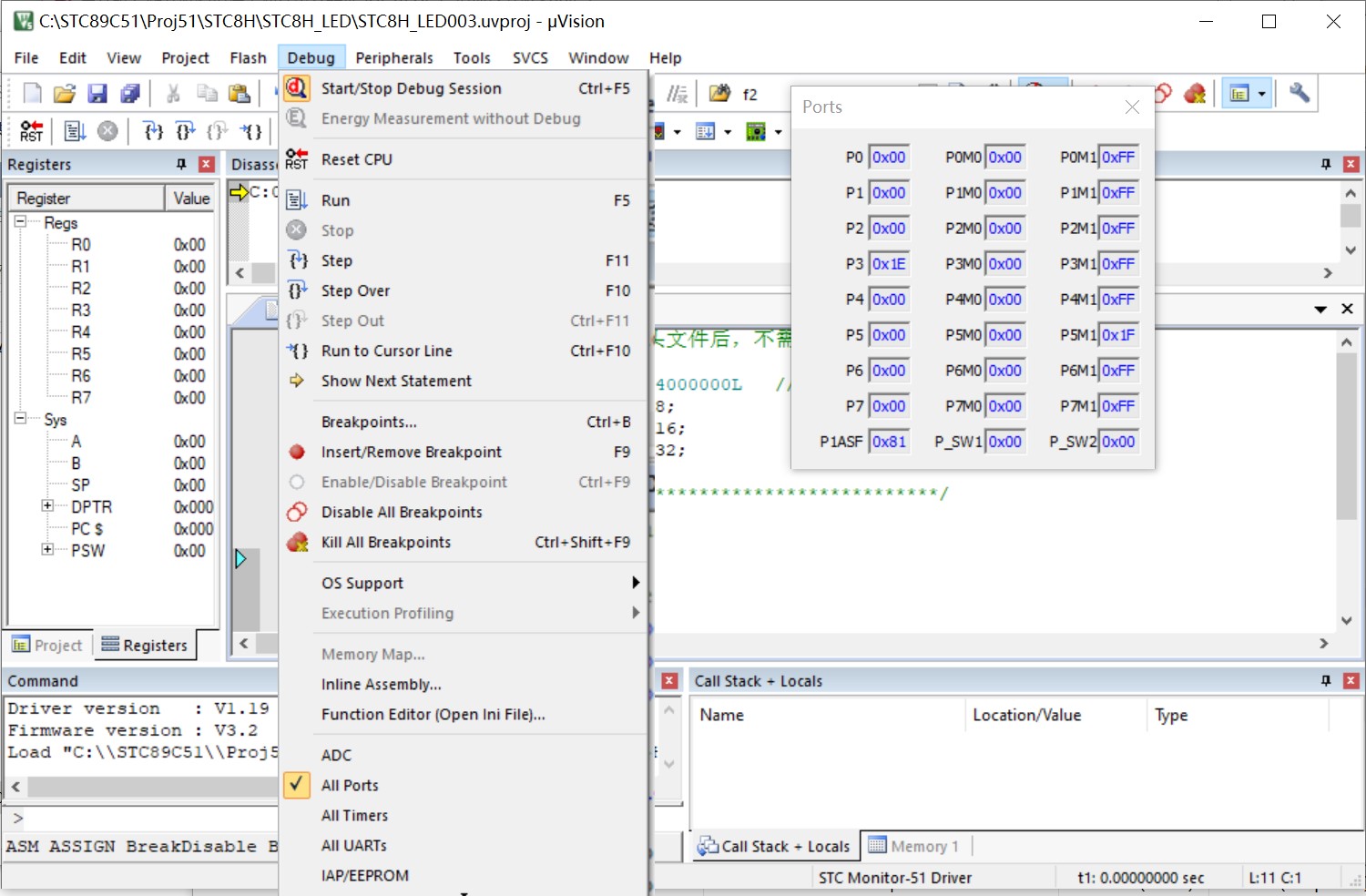Open the editor window list dropdown

pyautogui.click(x=1320, y=310)
